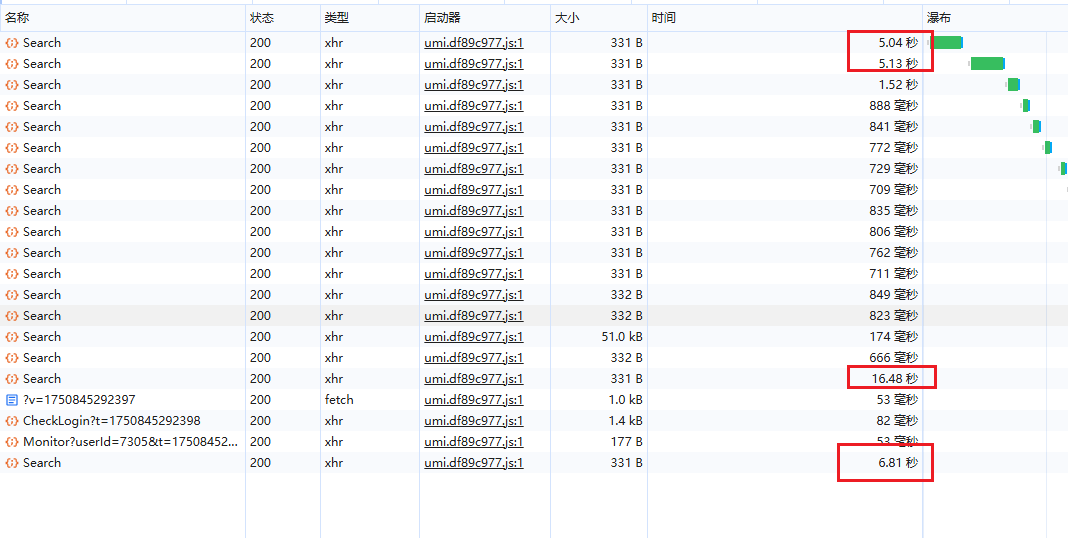
Task: Click the document icon of the ?v=1750845292397 request
Action: [12, 400]
